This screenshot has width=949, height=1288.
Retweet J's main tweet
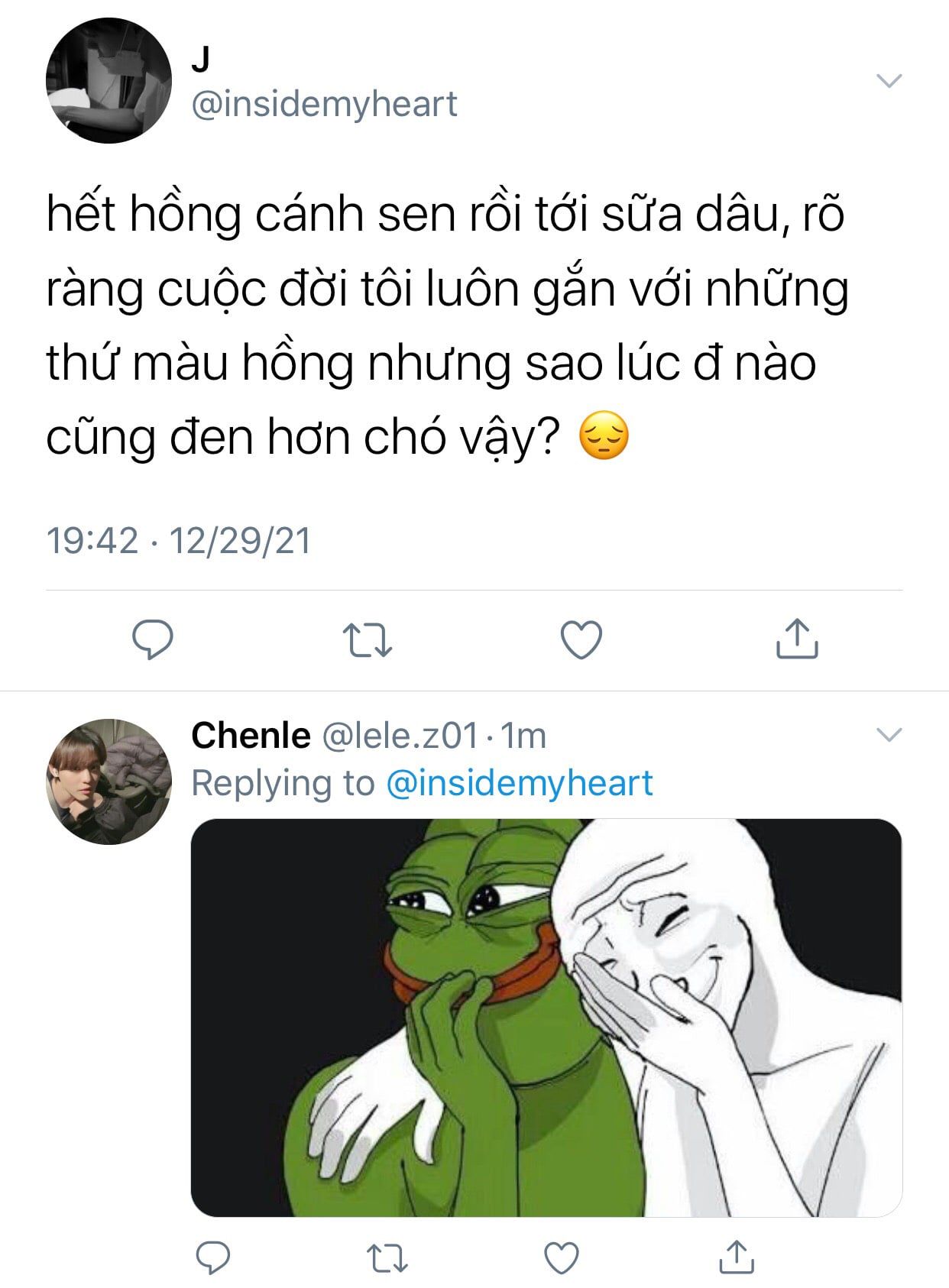coord(367,640)
